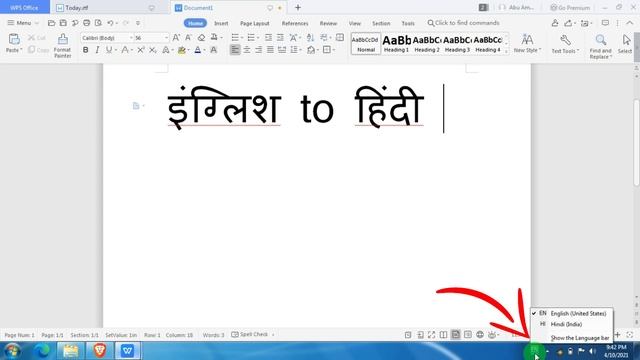Apply superscript formatting

tap(140, 50)
